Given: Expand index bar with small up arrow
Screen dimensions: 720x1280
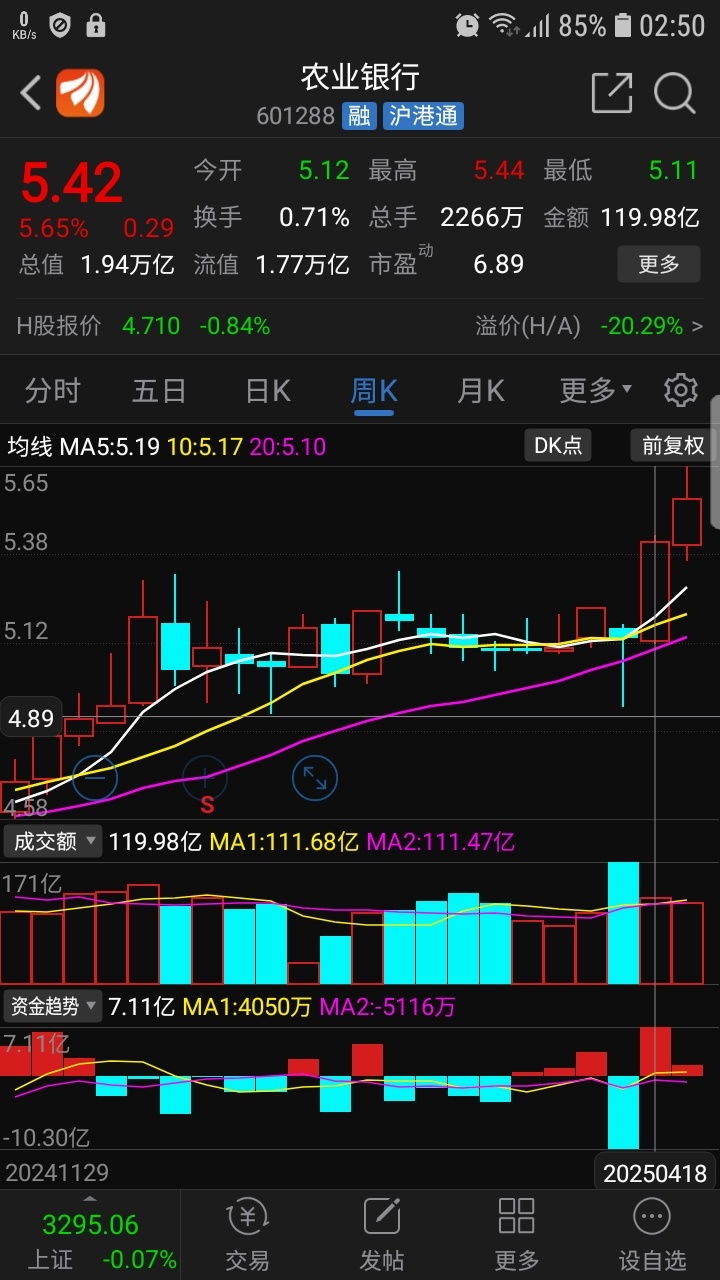Looking at the screenshot, I should (90, 1198).
